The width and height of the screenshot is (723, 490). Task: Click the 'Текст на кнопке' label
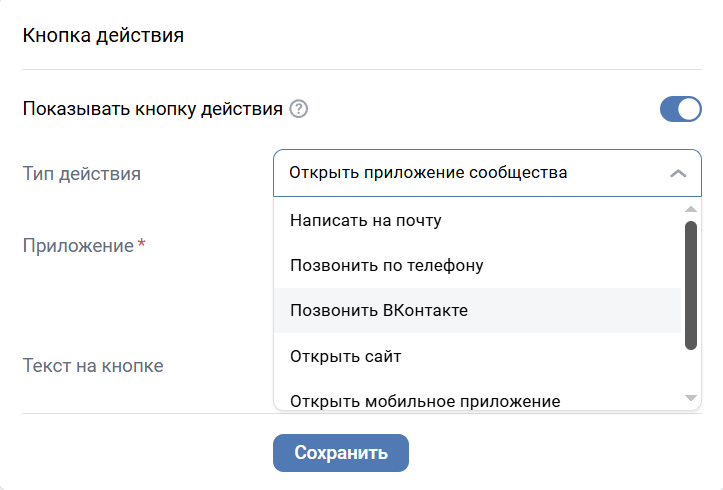pyautogui.click(x=93, y=365)
